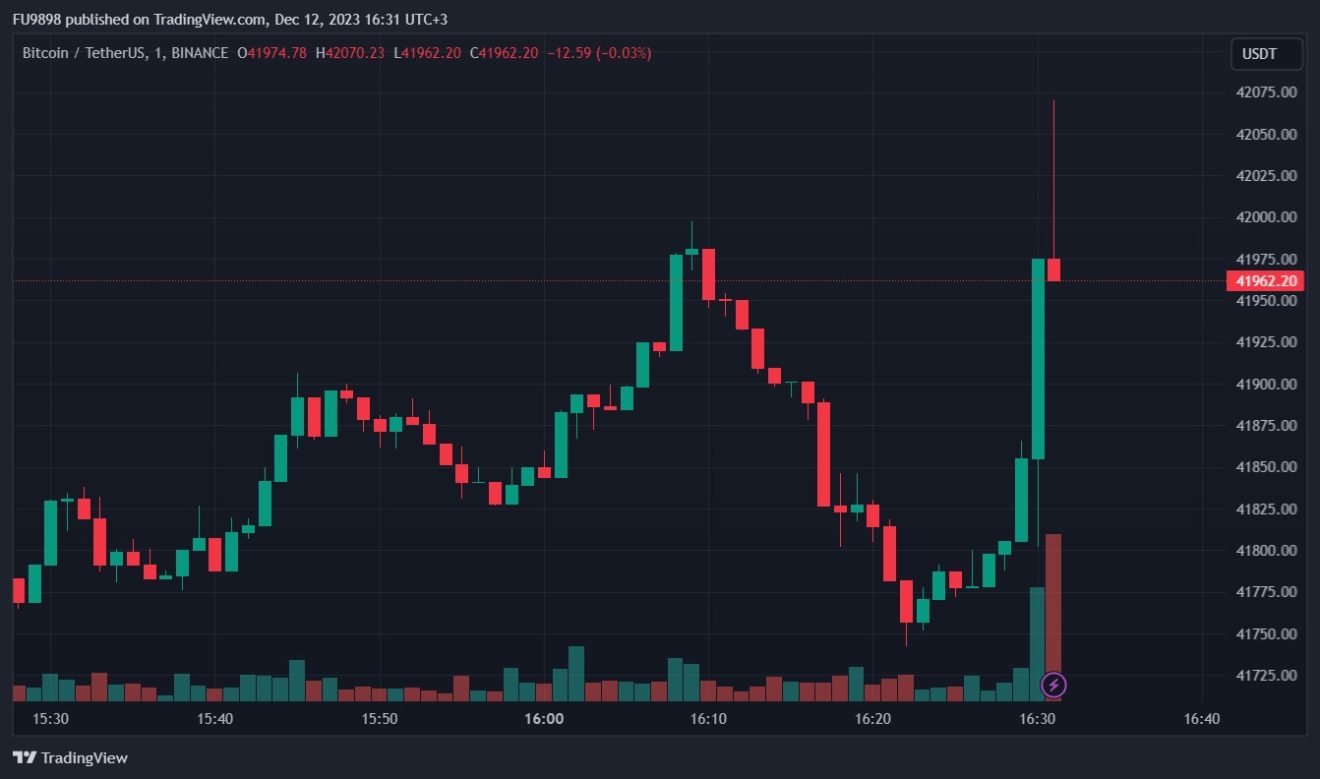Click the 42000.00 price scale label
The width and height of the screenshot is (1320, 779).
coord(1266,217)
